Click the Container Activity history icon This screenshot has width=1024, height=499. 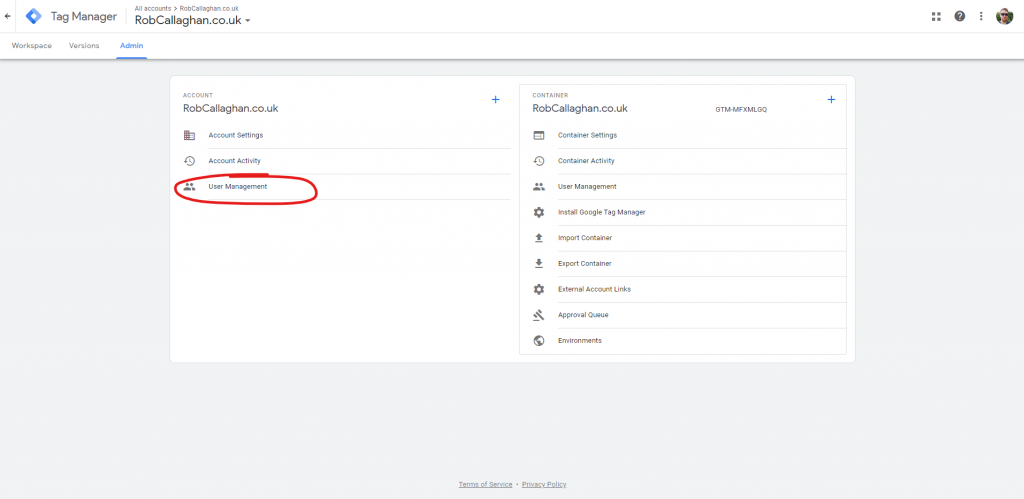(x=539, y=161)
